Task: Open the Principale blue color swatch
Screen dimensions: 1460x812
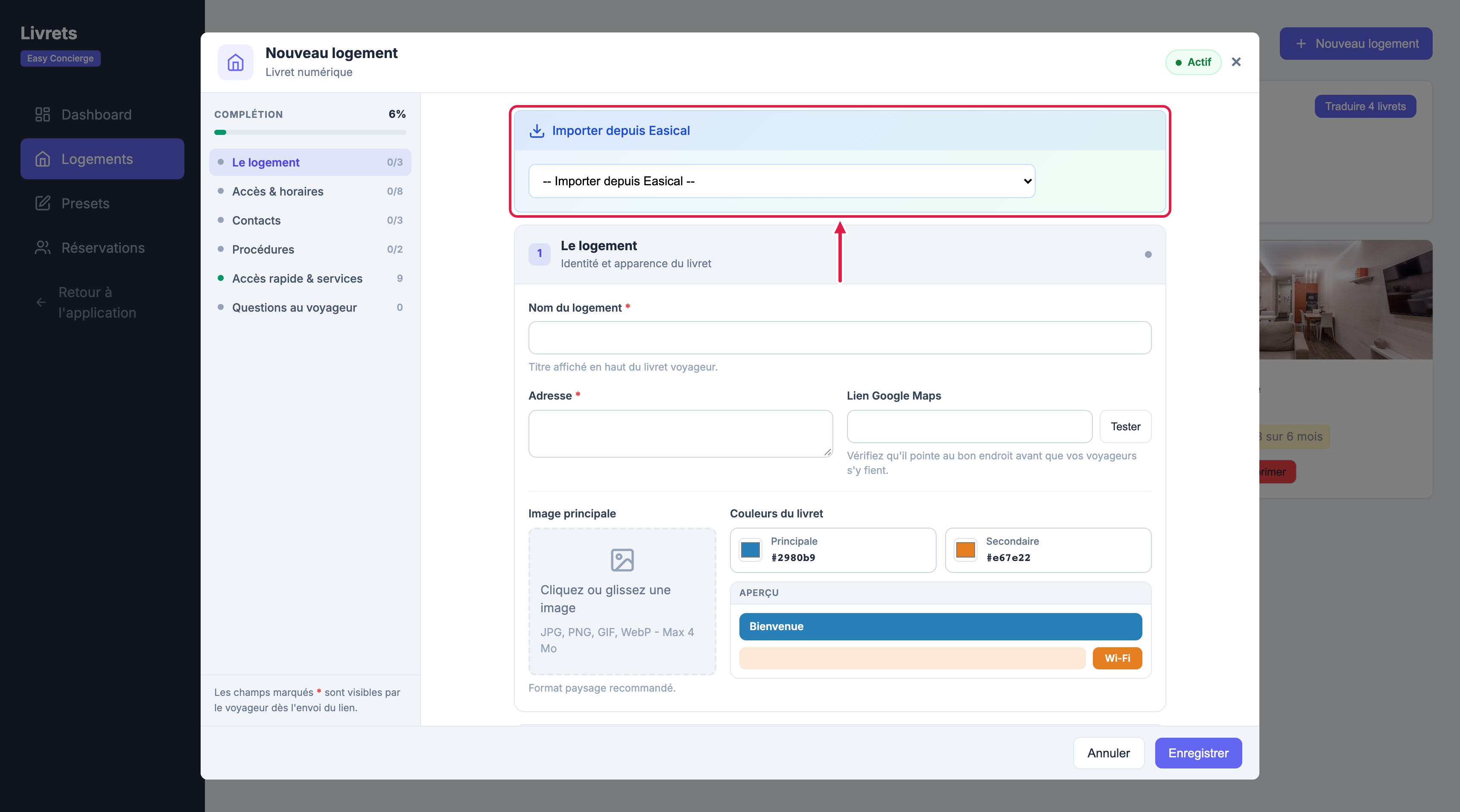Action: 750,549
